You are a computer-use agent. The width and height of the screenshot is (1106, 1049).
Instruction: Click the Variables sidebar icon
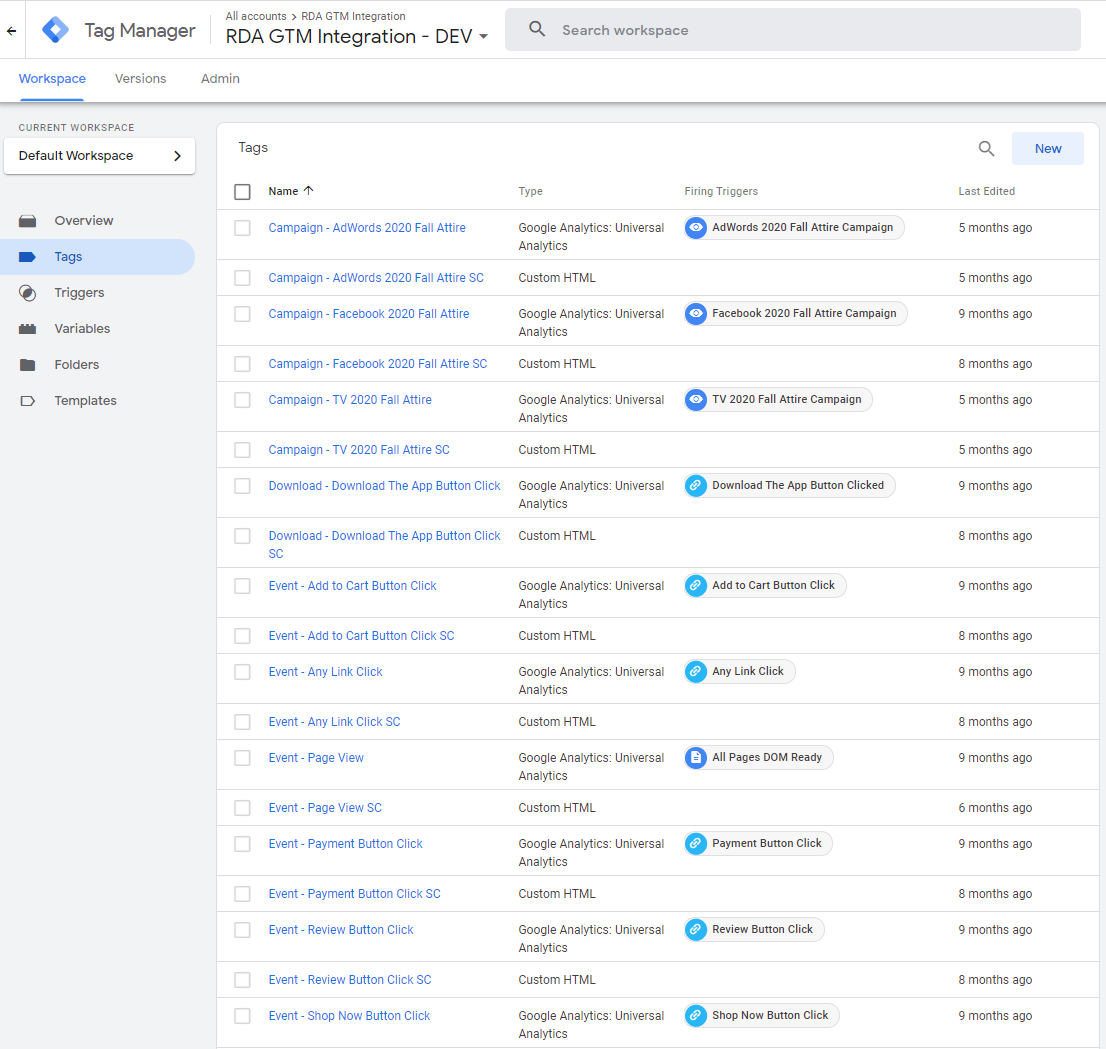pyautogui.click(x=28, y=329)
